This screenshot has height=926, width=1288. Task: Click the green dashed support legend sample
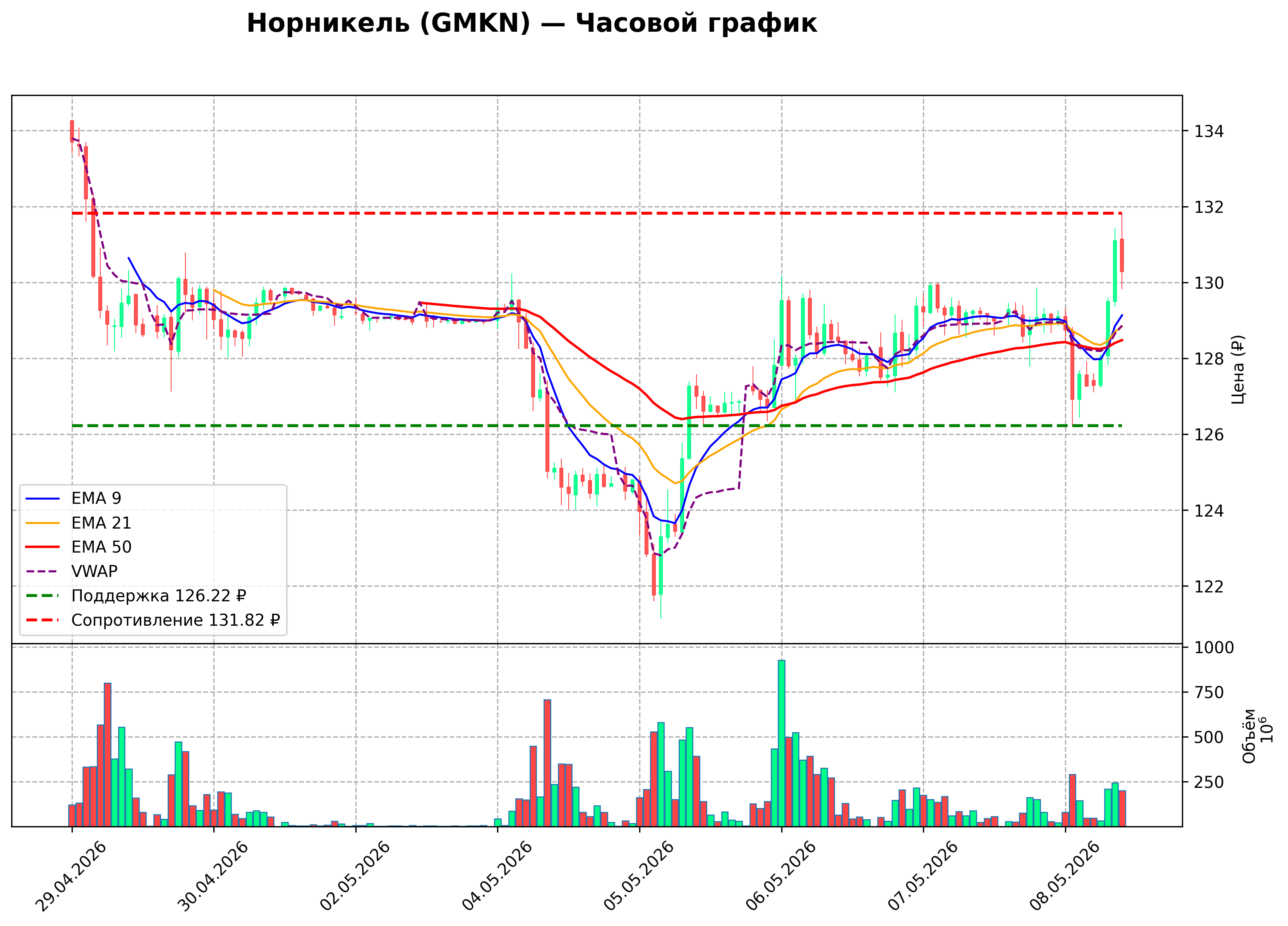43,596
